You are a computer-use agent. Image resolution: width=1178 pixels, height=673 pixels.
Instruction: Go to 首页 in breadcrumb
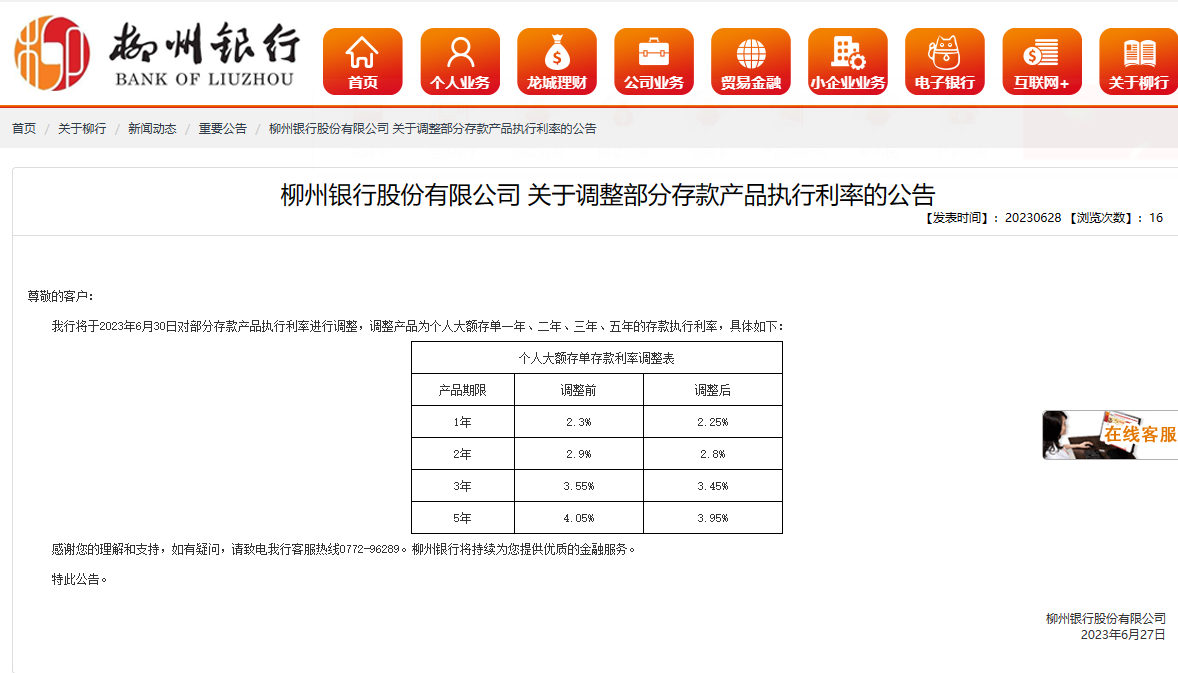tap(24, 129)
